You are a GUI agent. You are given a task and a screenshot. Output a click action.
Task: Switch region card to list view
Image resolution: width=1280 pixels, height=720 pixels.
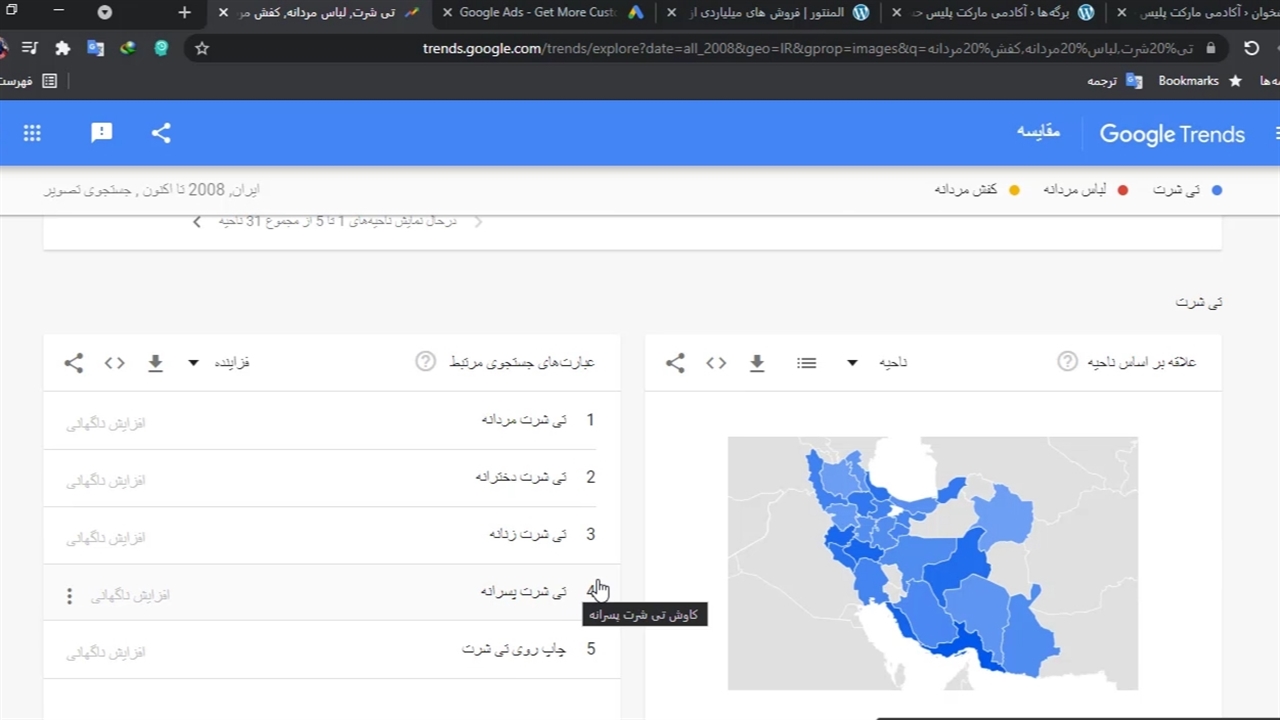pyautogui.click(x=806, y=363)
